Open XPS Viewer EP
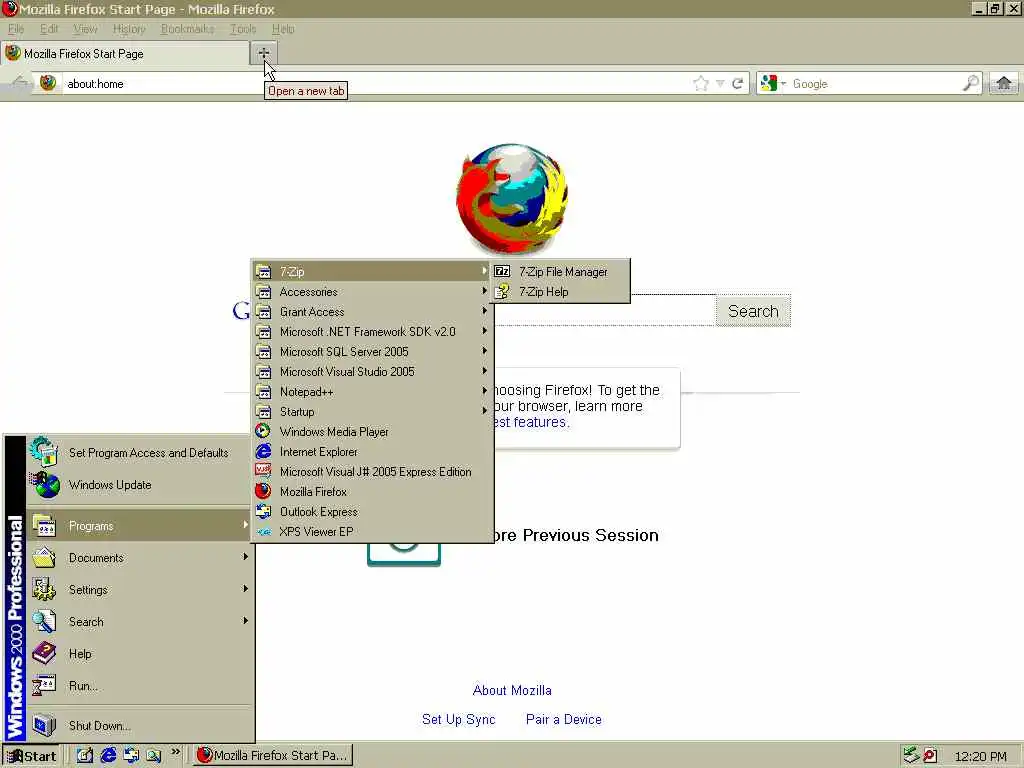This screenshot has height=768, width=1024. [372, 532]
